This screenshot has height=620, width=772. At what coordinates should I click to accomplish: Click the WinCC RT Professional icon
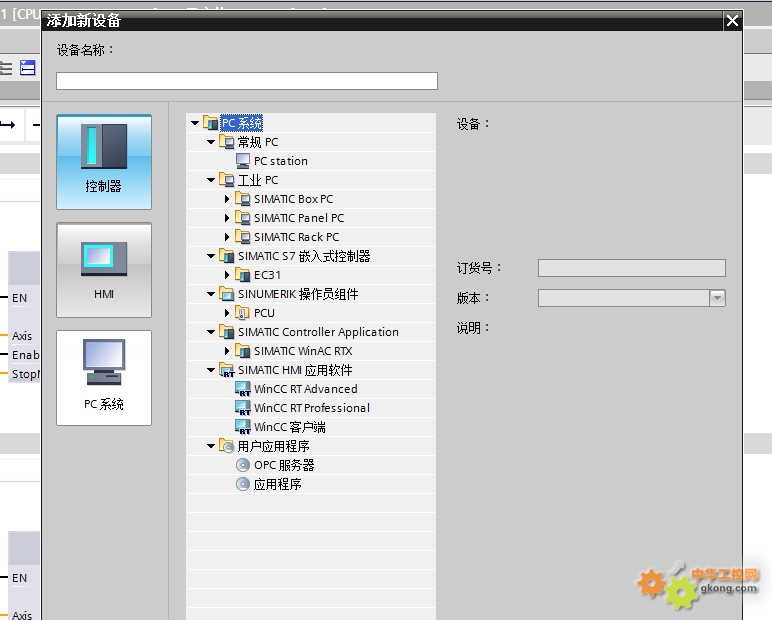(243, 408)
